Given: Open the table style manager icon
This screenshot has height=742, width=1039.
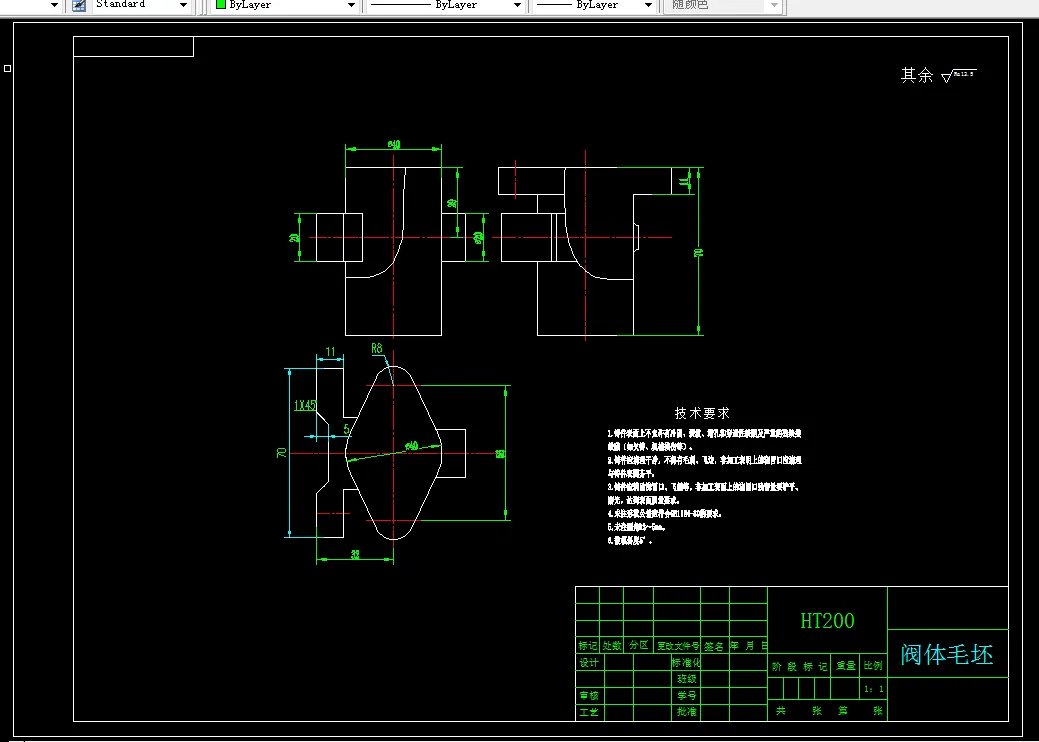Looking at the screenshot, I should [79, 5].
